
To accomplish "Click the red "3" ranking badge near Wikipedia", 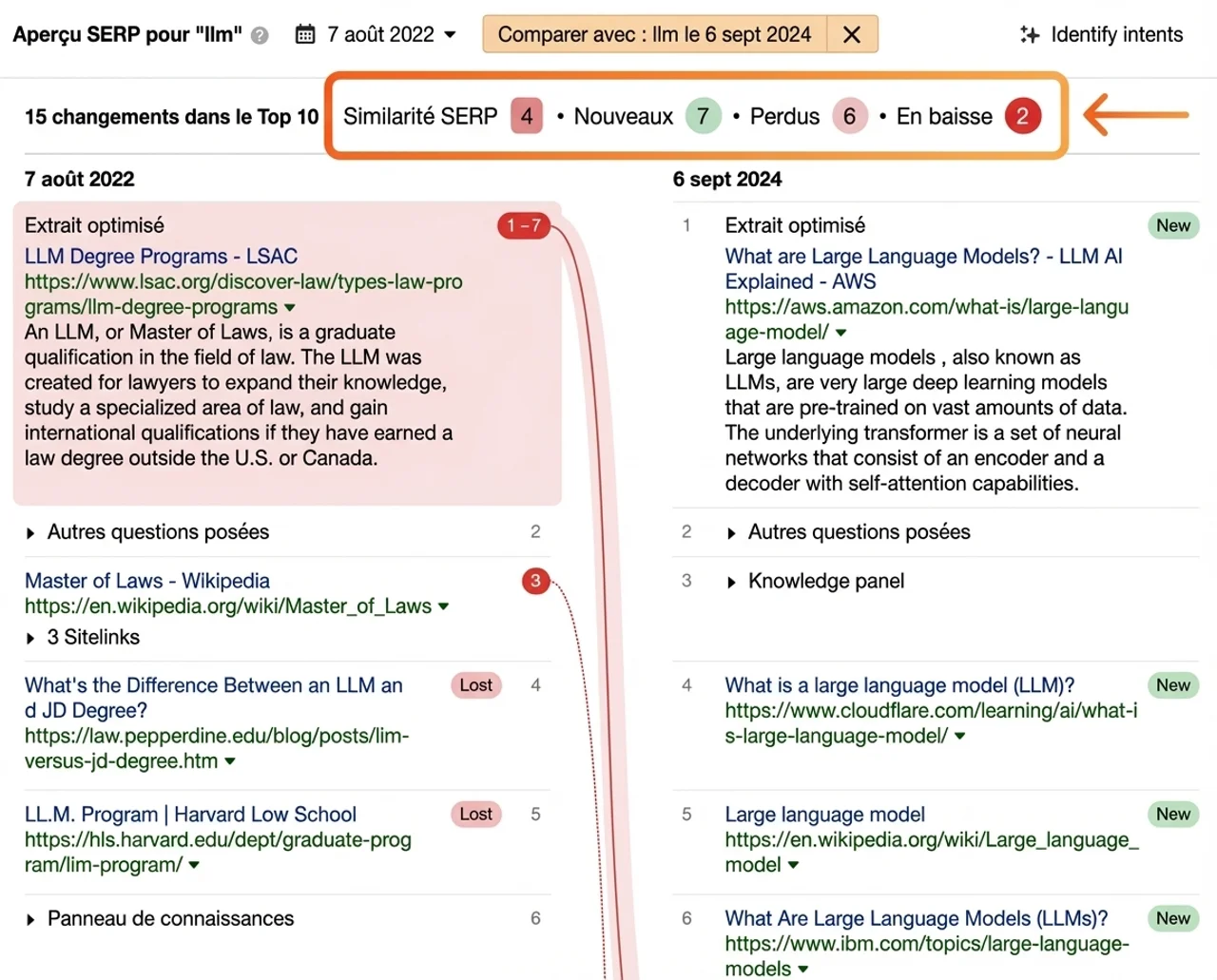I will click(535, 582).
